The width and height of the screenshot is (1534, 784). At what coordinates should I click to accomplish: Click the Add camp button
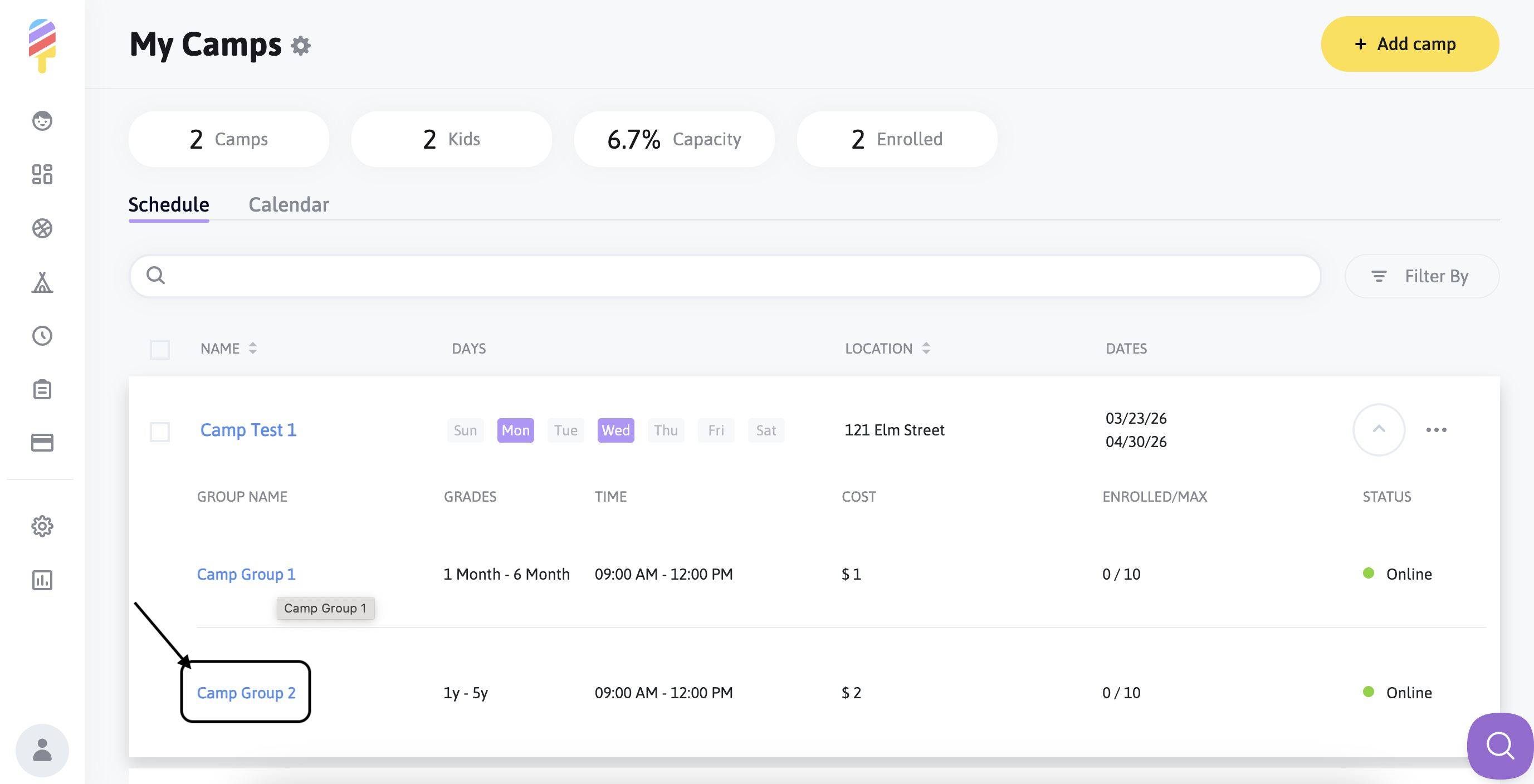[x=1409, y=44]
